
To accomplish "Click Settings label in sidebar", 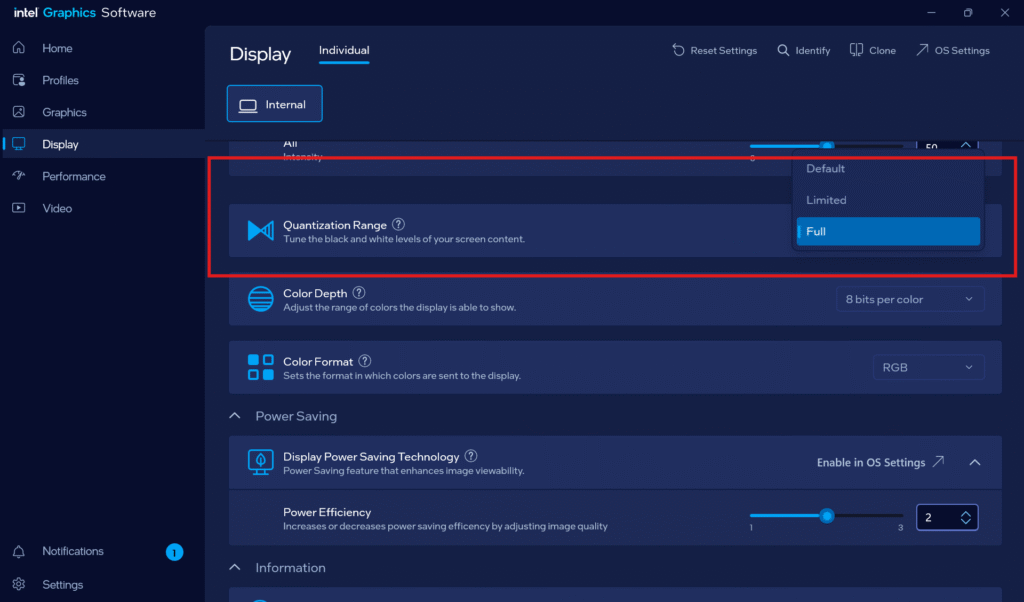I will click(x=63, y=584).
